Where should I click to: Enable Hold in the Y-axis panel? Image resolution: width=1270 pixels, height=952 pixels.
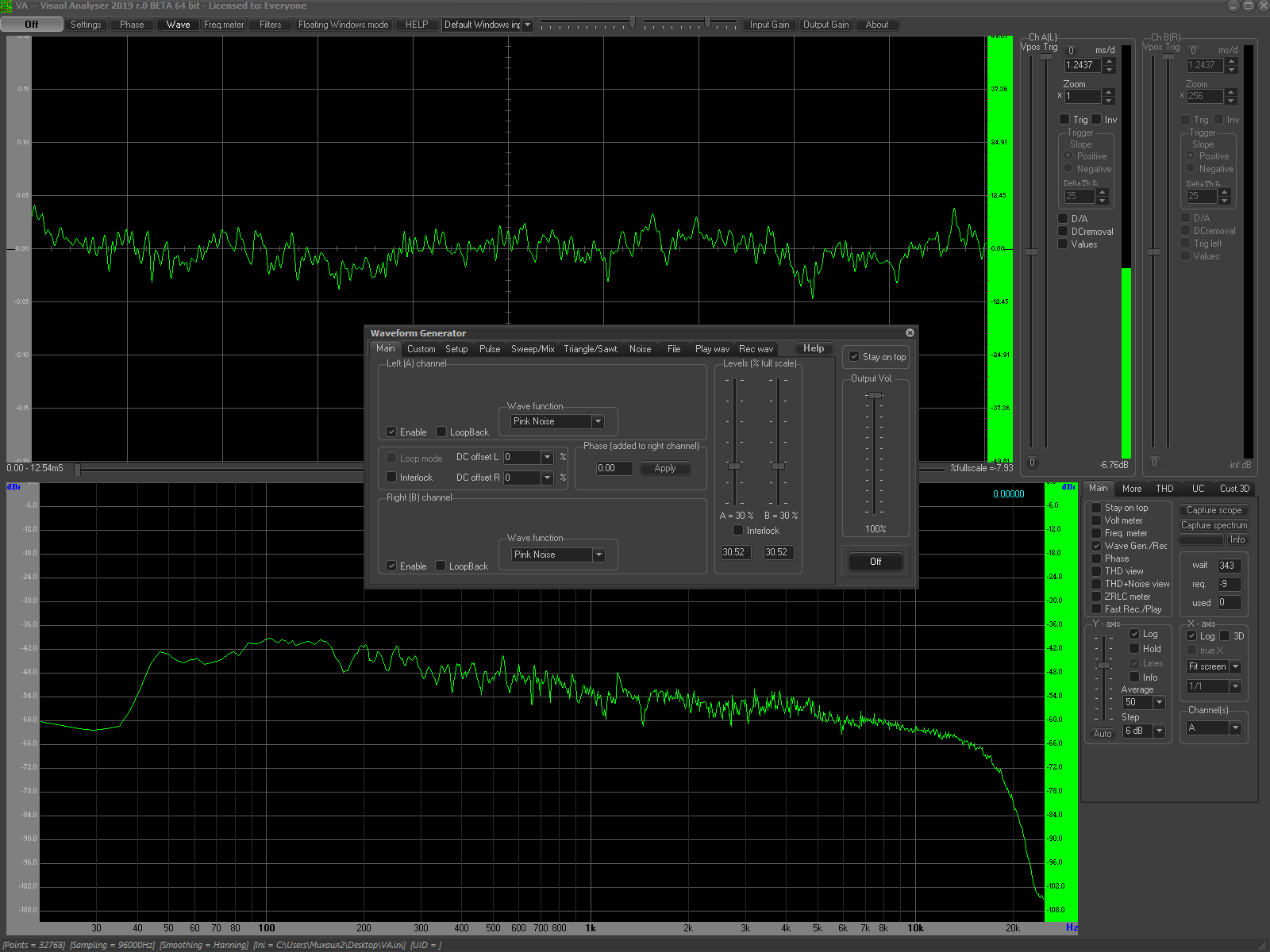[x=1134, y=648]
